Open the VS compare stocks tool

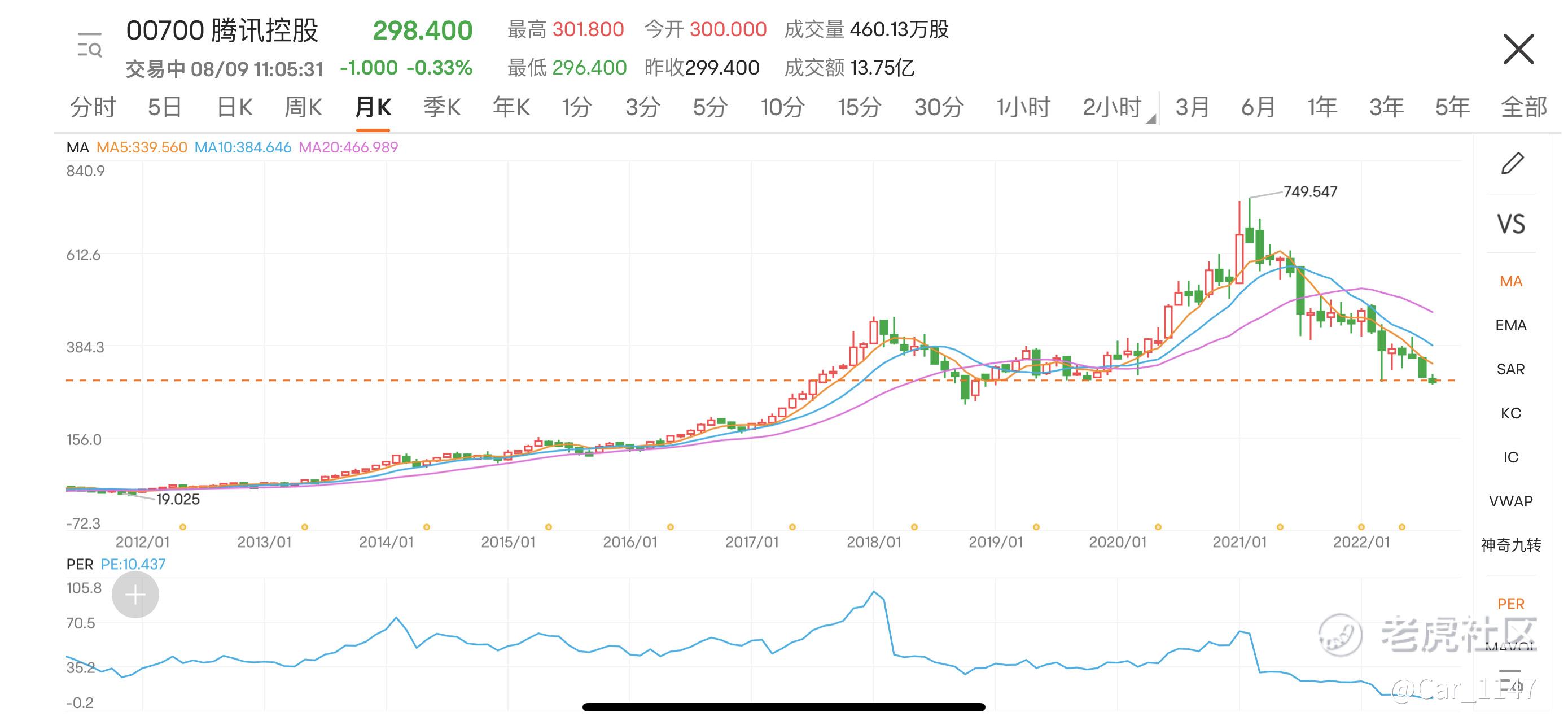(x=1511, y=224)
